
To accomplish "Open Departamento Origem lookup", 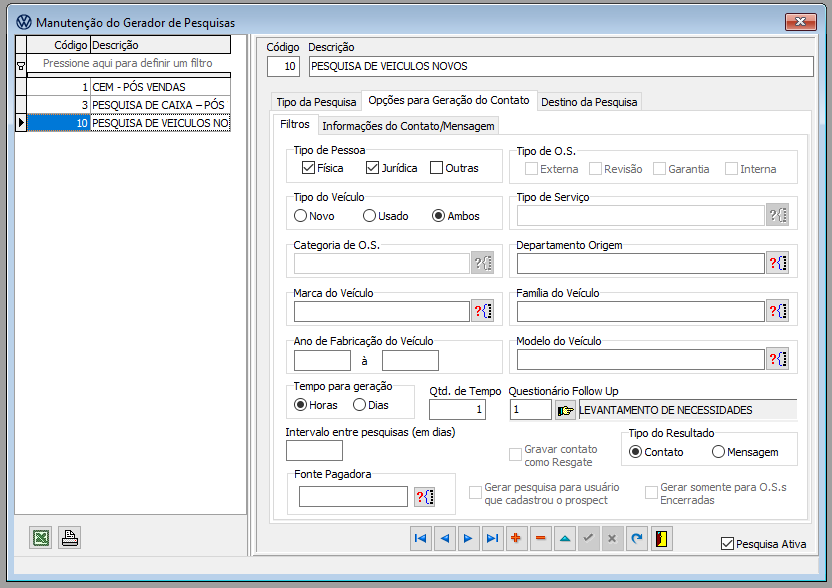I will coord(778,263).
